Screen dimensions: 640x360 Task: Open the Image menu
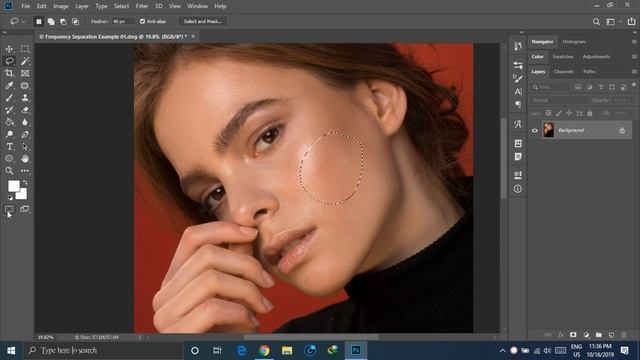coord(61,6)
